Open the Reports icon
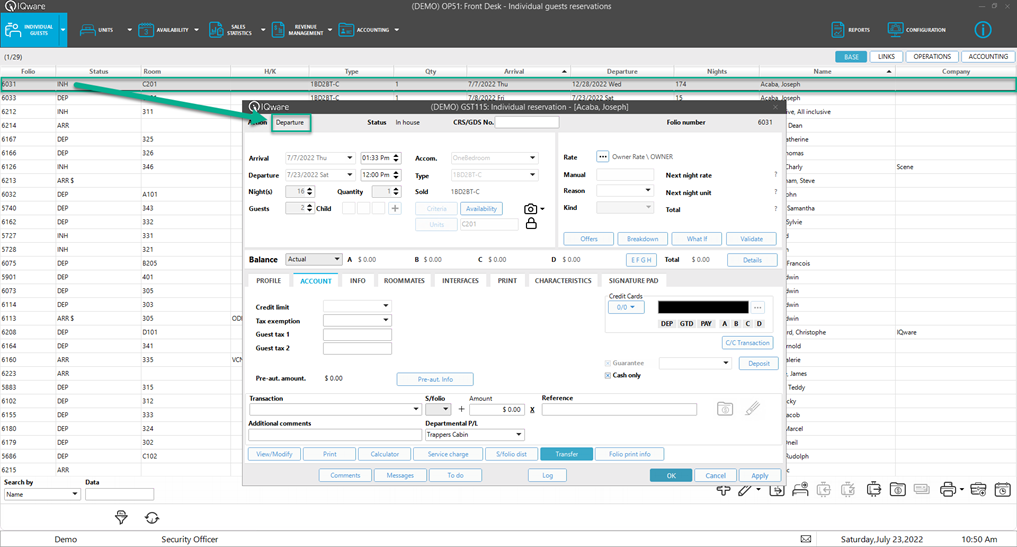1017x547 pixels. (x=838, y=30)
